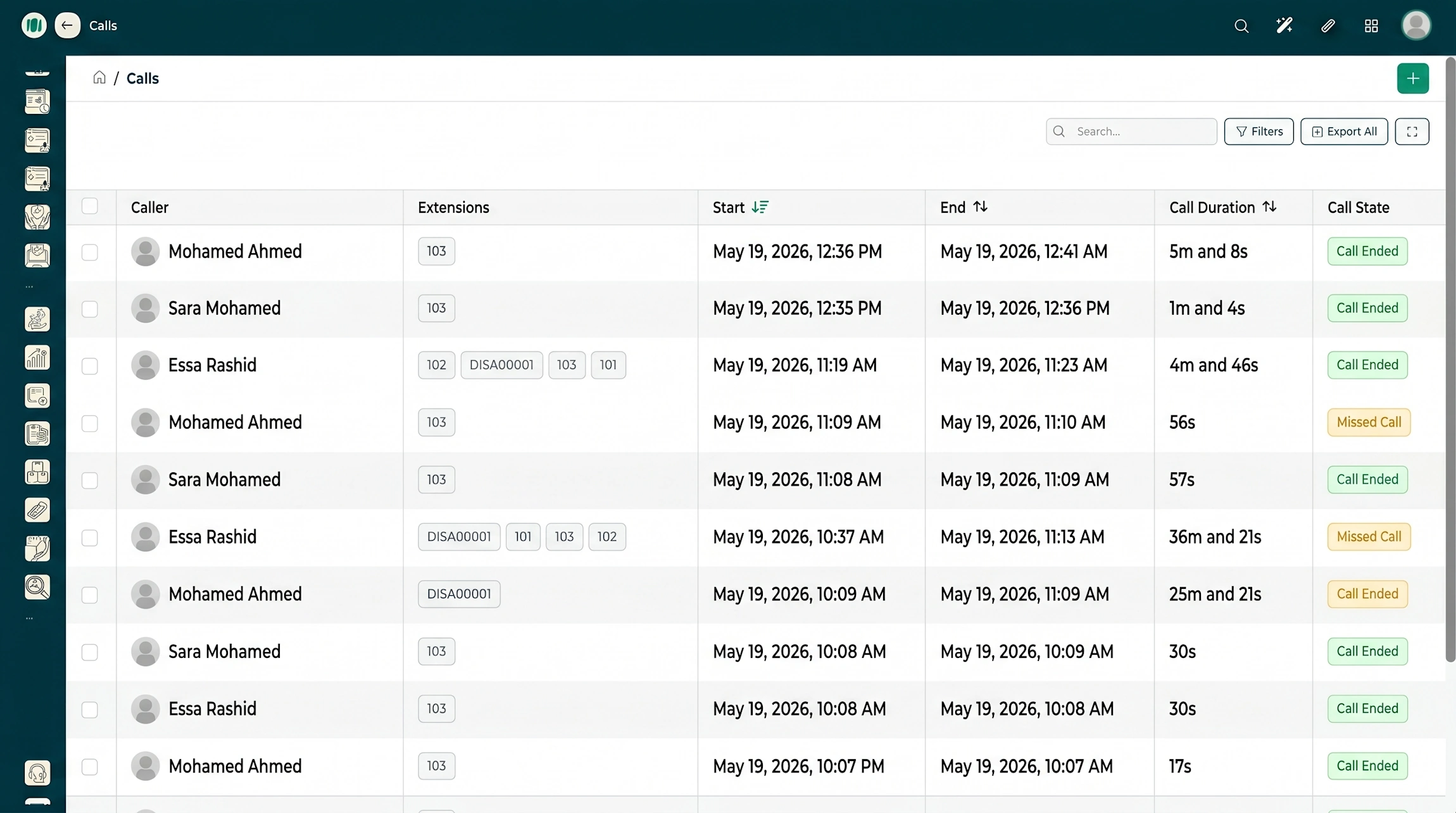This screenshot has height=813, width=1456.
Task: Open sidebar laptop inbox module icon
Action: coord(37,255)
